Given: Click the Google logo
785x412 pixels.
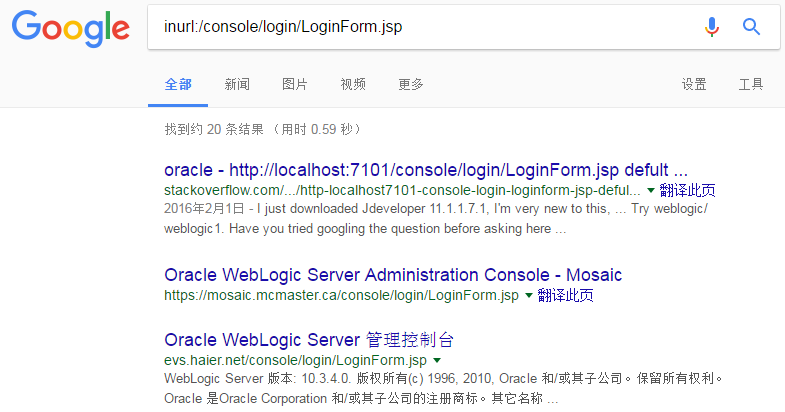Looking at the screenshot, I should 71,29.
